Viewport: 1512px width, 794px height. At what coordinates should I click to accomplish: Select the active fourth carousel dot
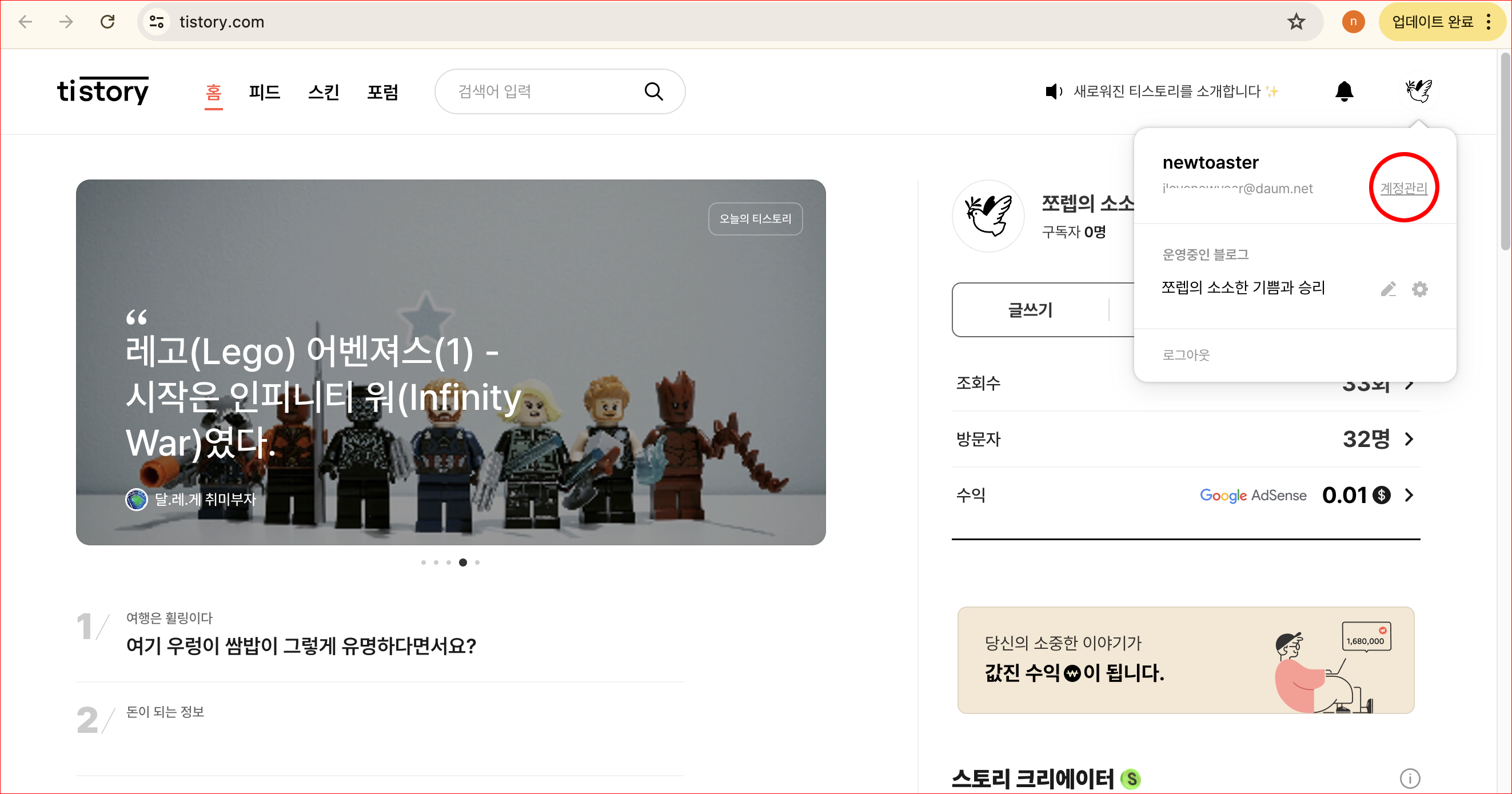tap(462, 562)
